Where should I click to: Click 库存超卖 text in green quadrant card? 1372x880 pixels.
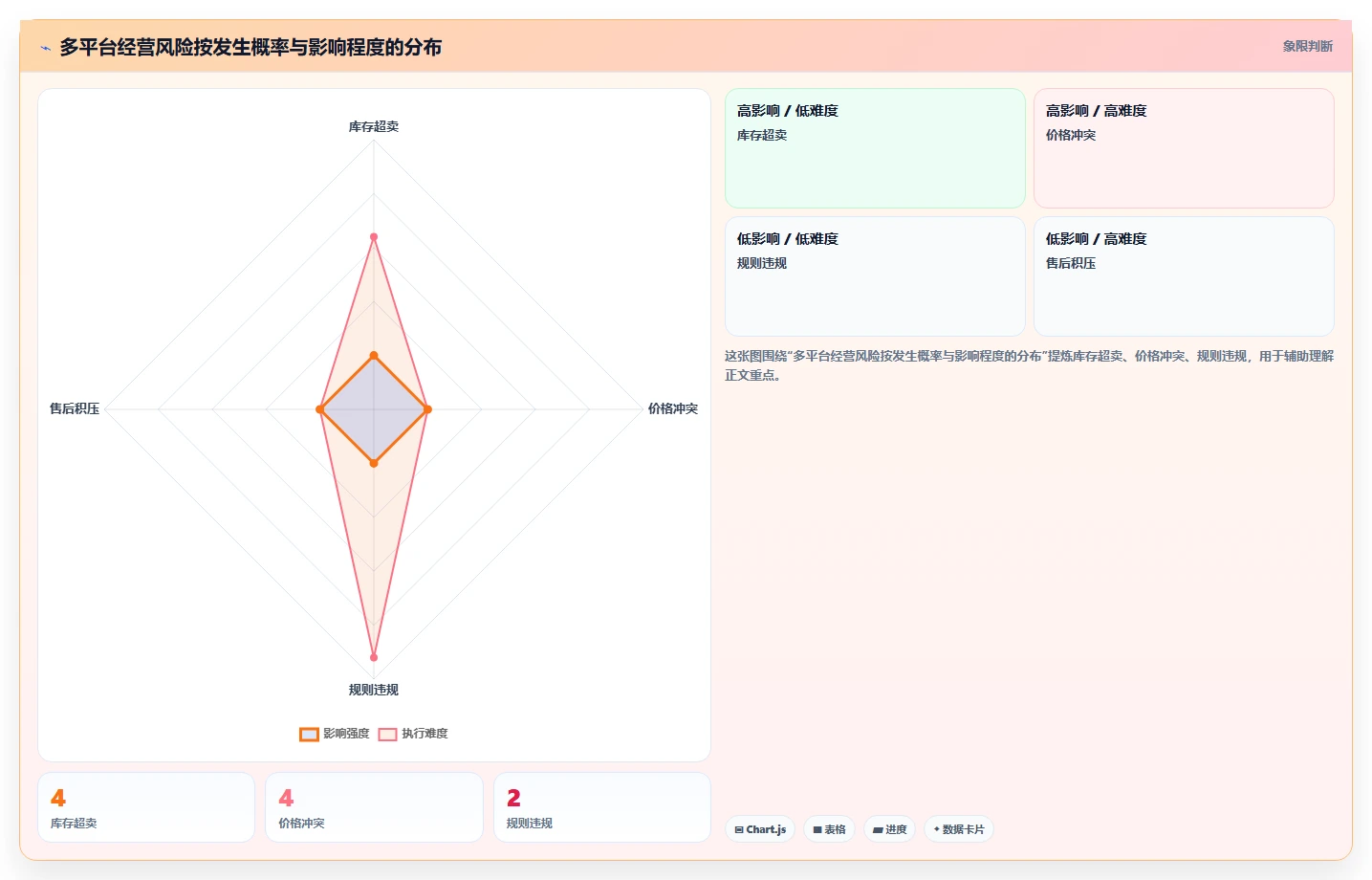pyautogui.click(x=762, y=135)
